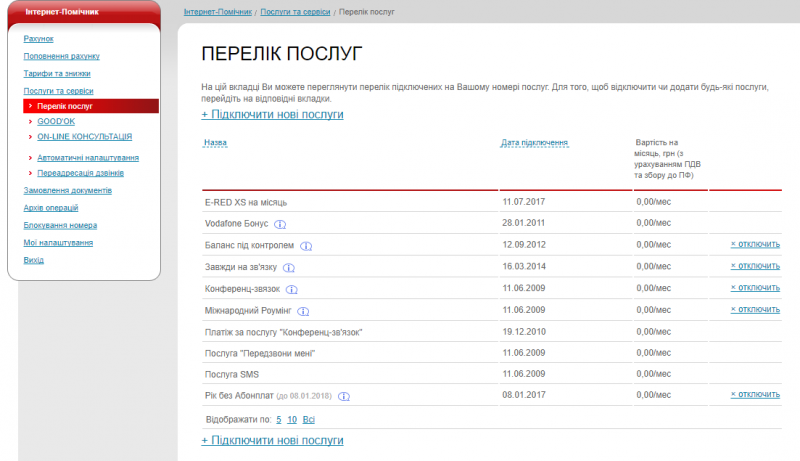
Task: Show all services with Всі link
Action: [308, 420]
